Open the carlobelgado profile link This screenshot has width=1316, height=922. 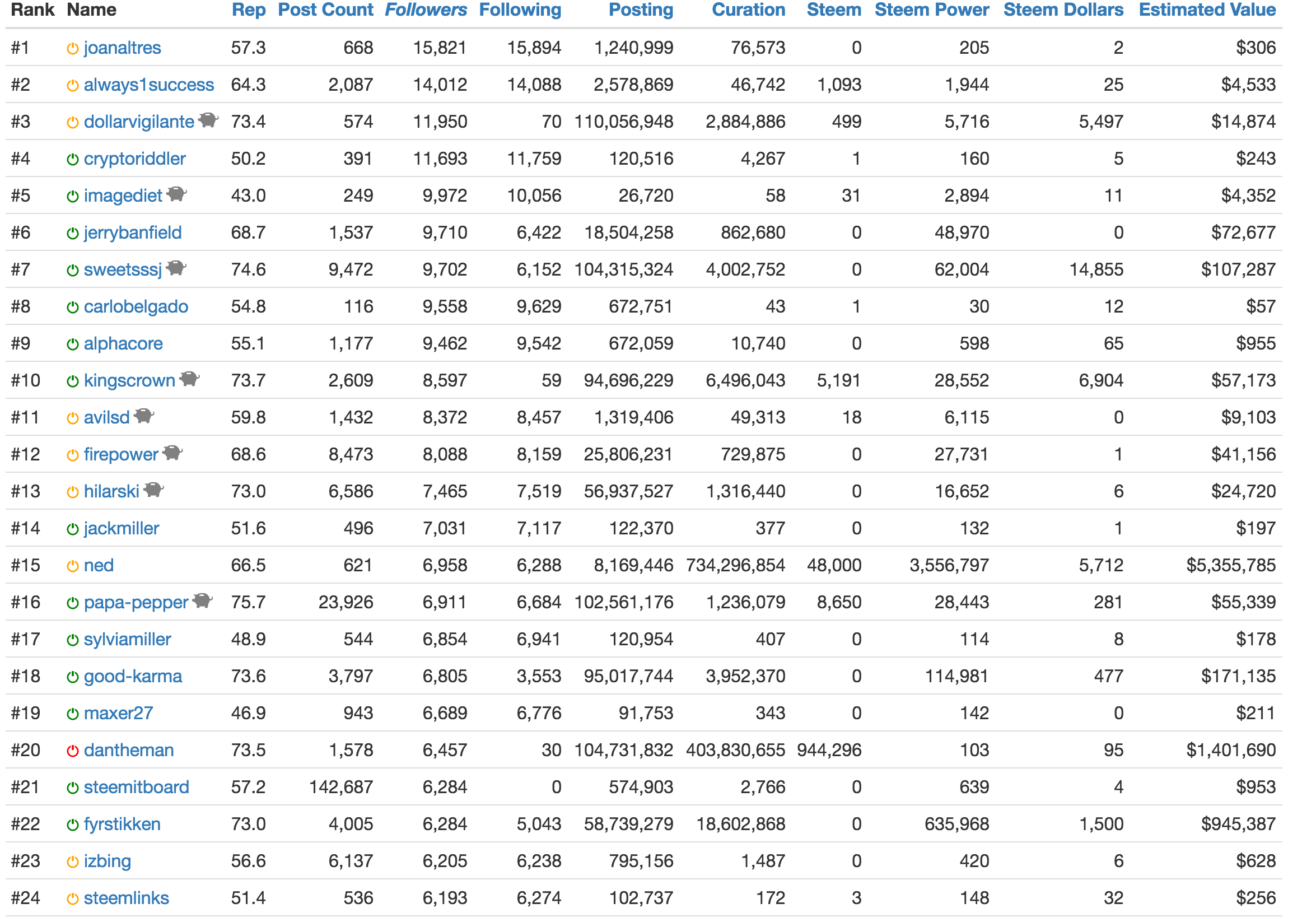[136, 307]
